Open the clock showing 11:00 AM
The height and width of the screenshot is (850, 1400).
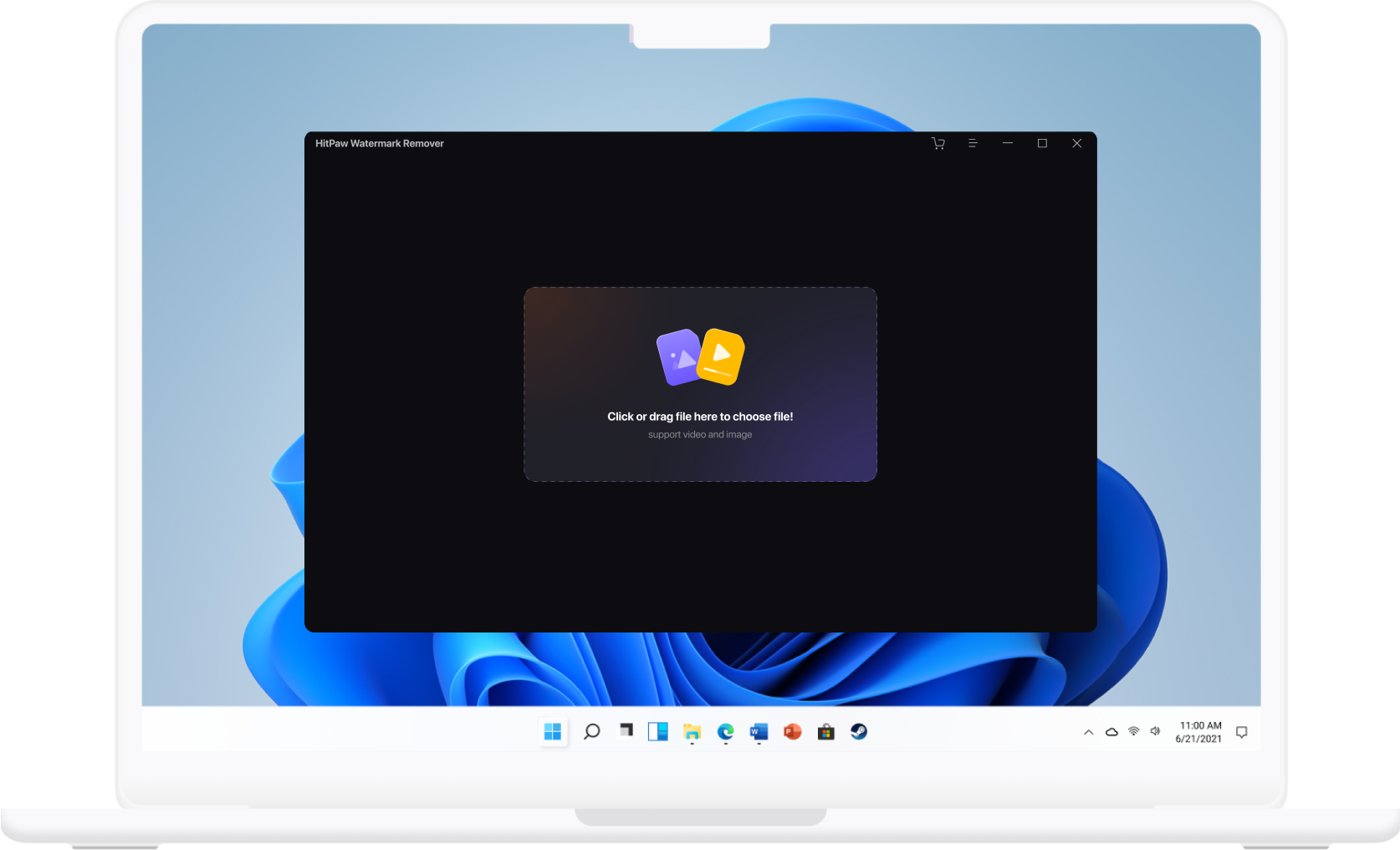point(1199,732)
